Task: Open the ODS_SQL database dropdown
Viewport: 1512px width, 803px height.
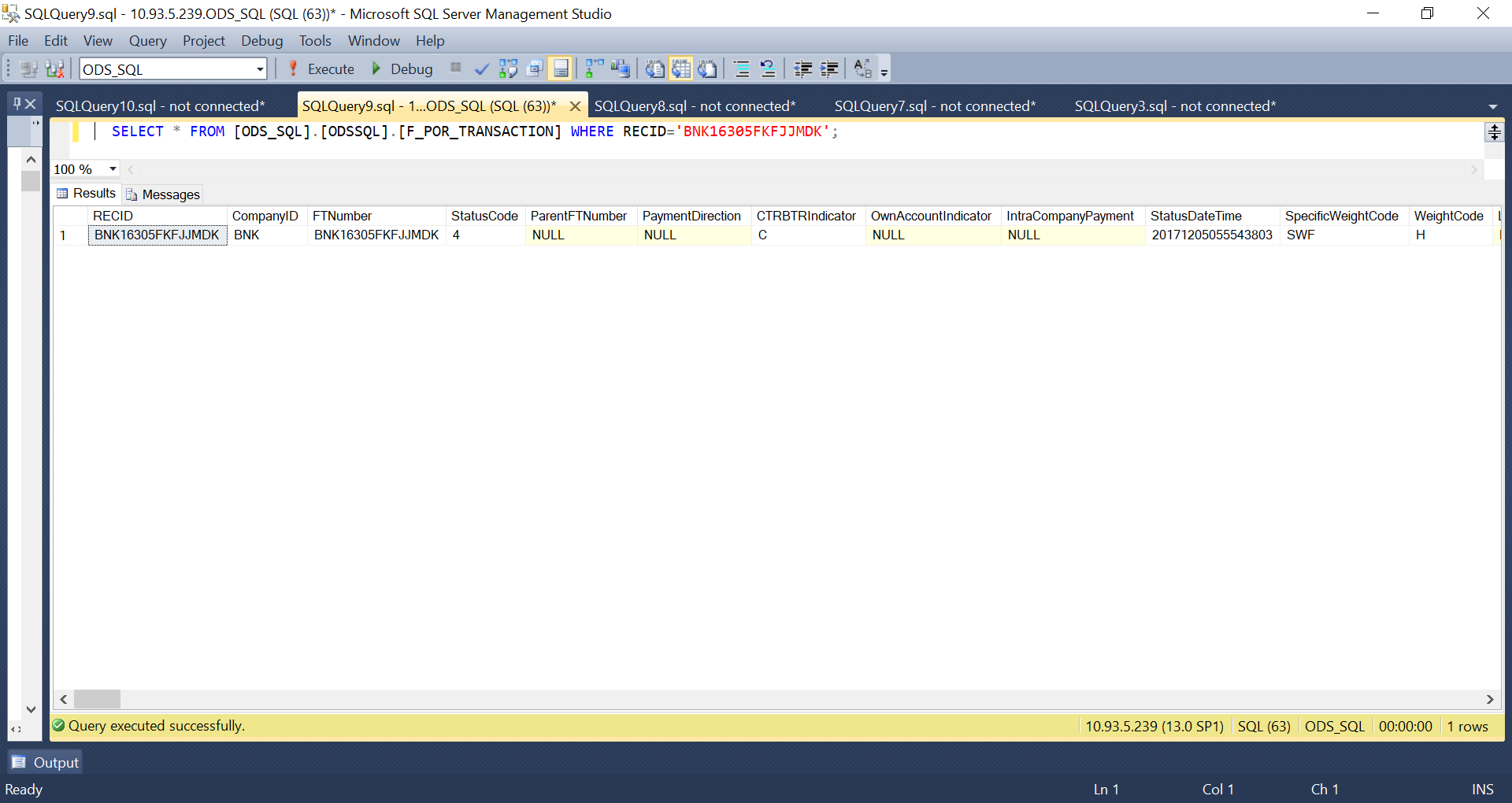Action: pos(259,68)
